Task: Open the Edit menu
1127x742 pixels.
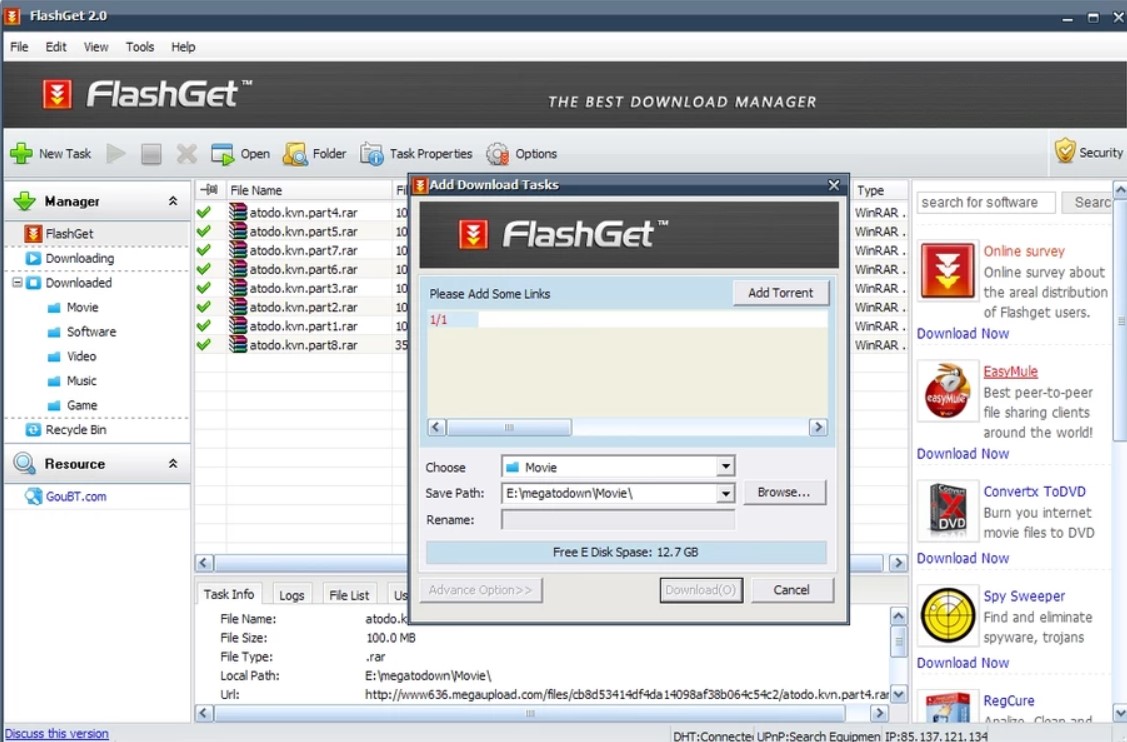Action: tap(56, 47)
